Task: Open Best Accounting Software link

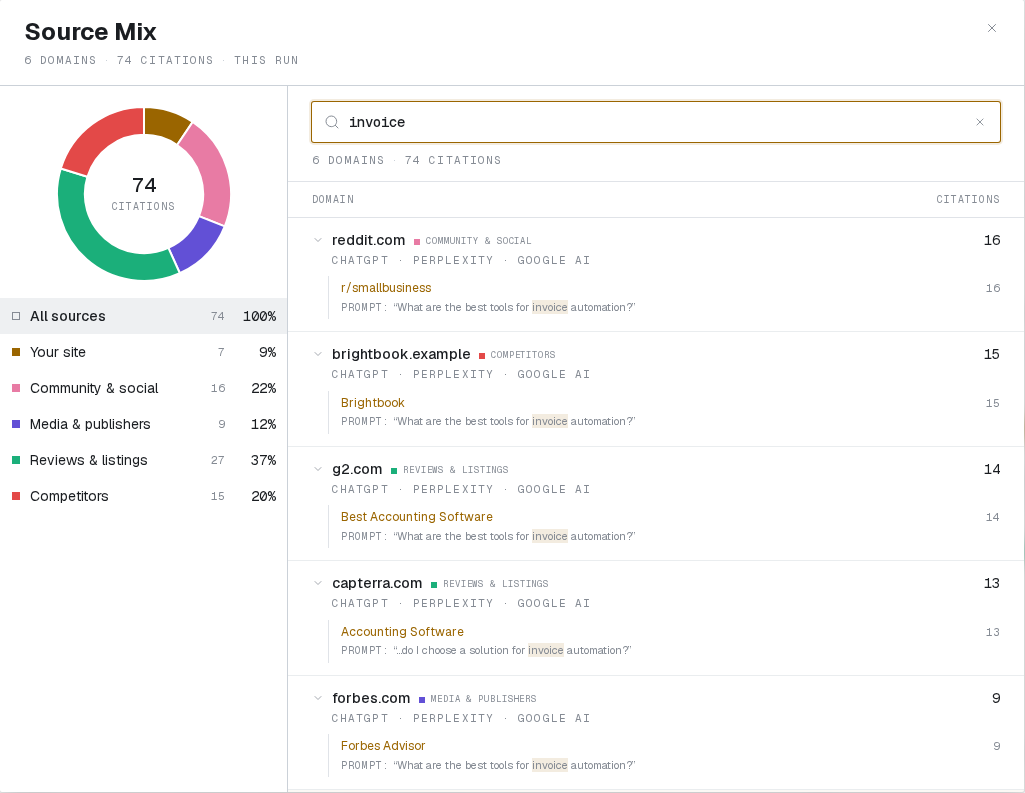Action: coord(416,516)
